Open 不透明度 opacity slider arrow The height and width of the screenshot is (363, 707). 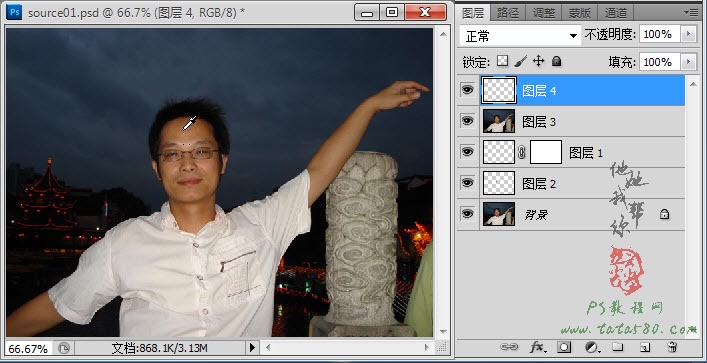click(689, 34)
